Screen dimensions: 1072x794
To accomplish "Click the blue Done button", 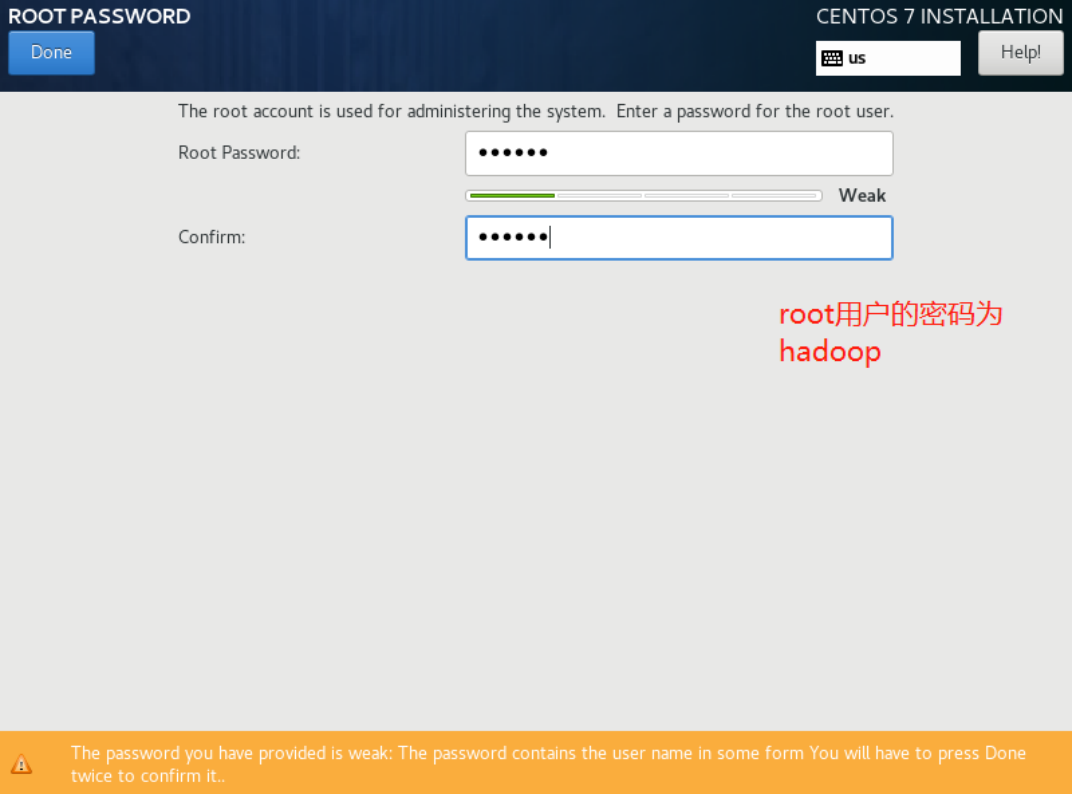I will (51, 53).
